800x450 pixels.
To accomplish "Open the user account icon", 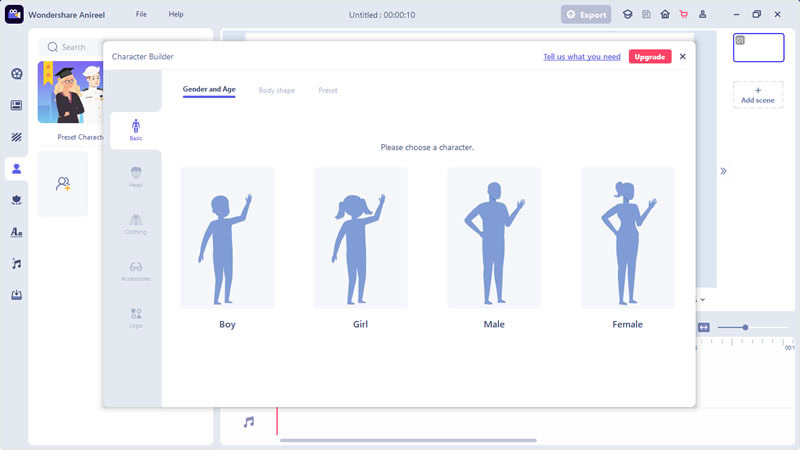I will 703,14.
